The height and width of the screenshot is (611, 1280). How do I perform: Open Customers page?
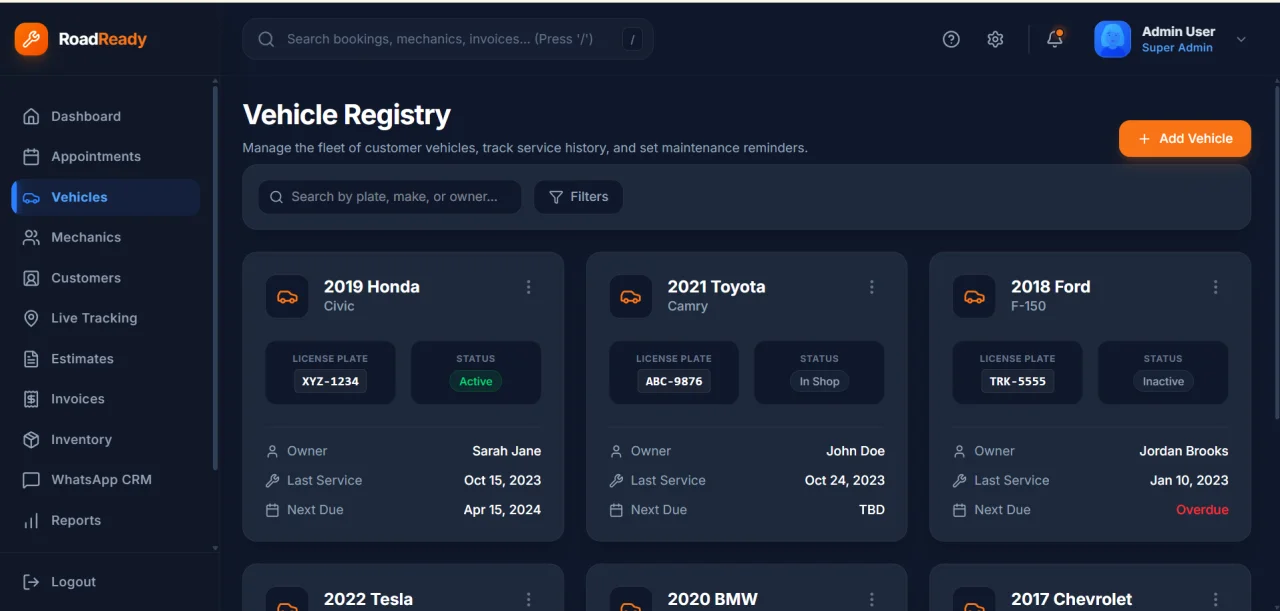[x=106, y=278]
